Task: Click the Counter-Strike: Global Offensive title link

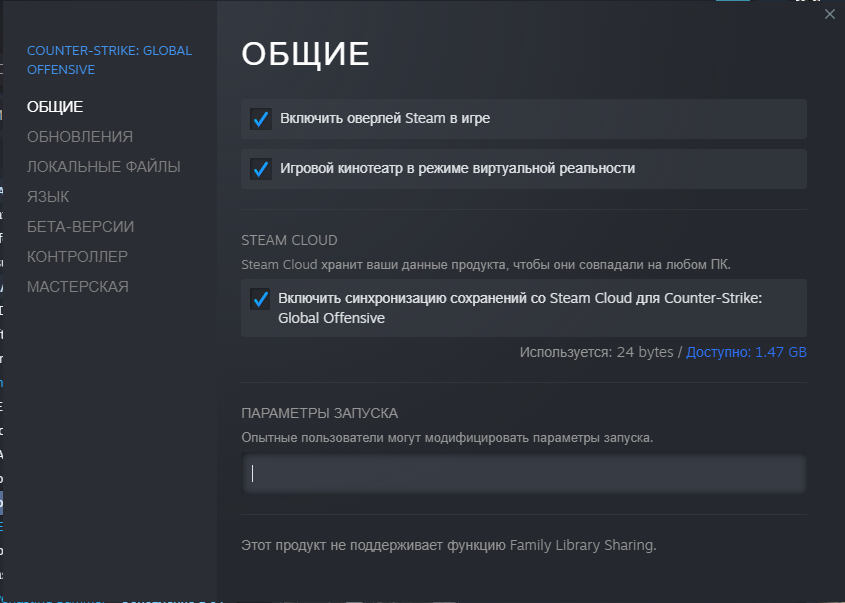Action: (x=109, y=60)
